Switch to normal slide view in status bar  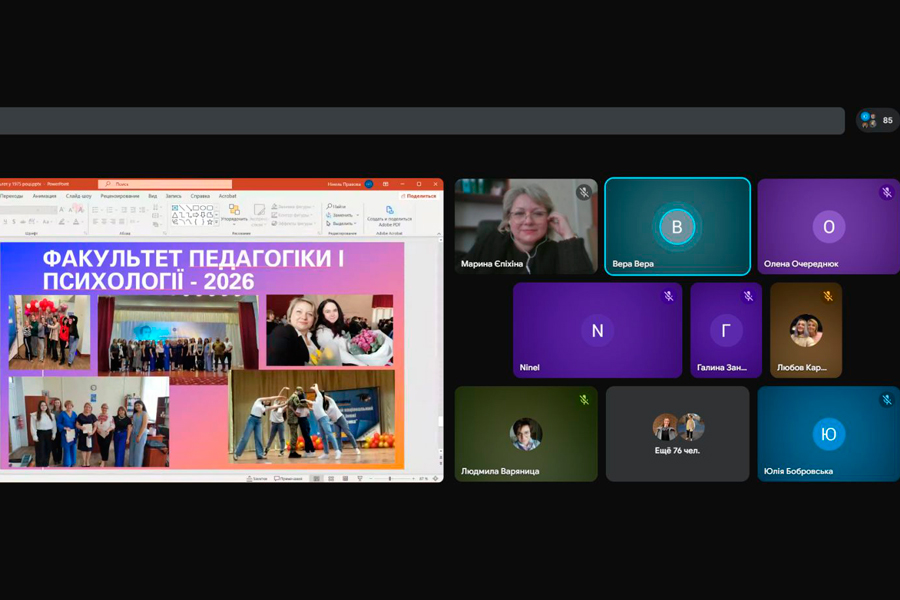[x=317, y=479]
